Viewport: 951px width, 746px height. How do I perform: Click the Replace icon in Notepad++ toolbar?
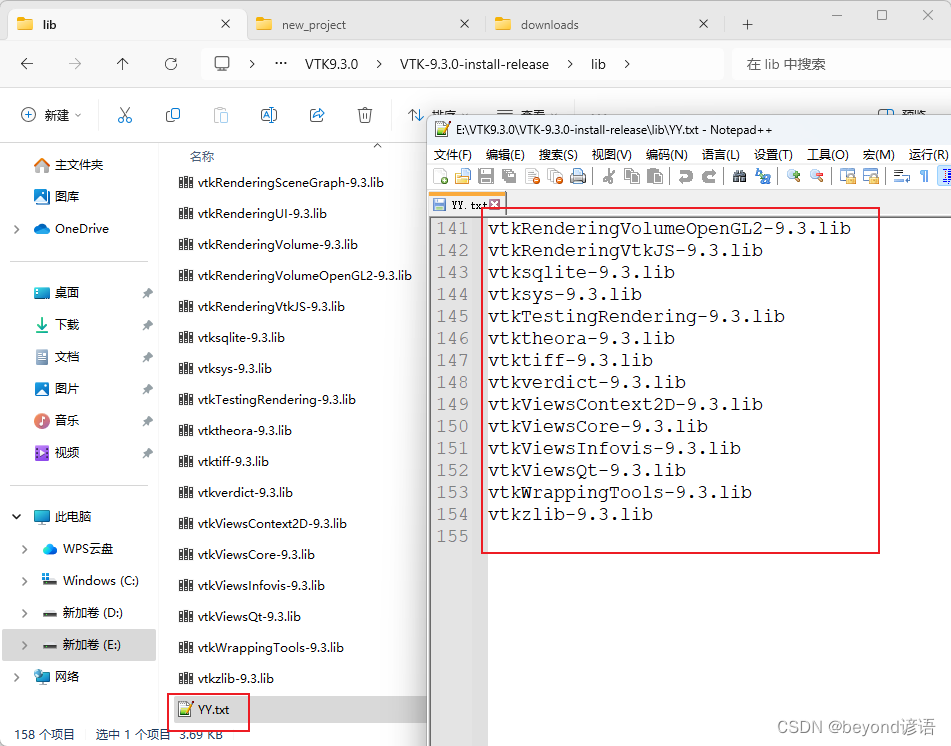(x=761, y=175)
